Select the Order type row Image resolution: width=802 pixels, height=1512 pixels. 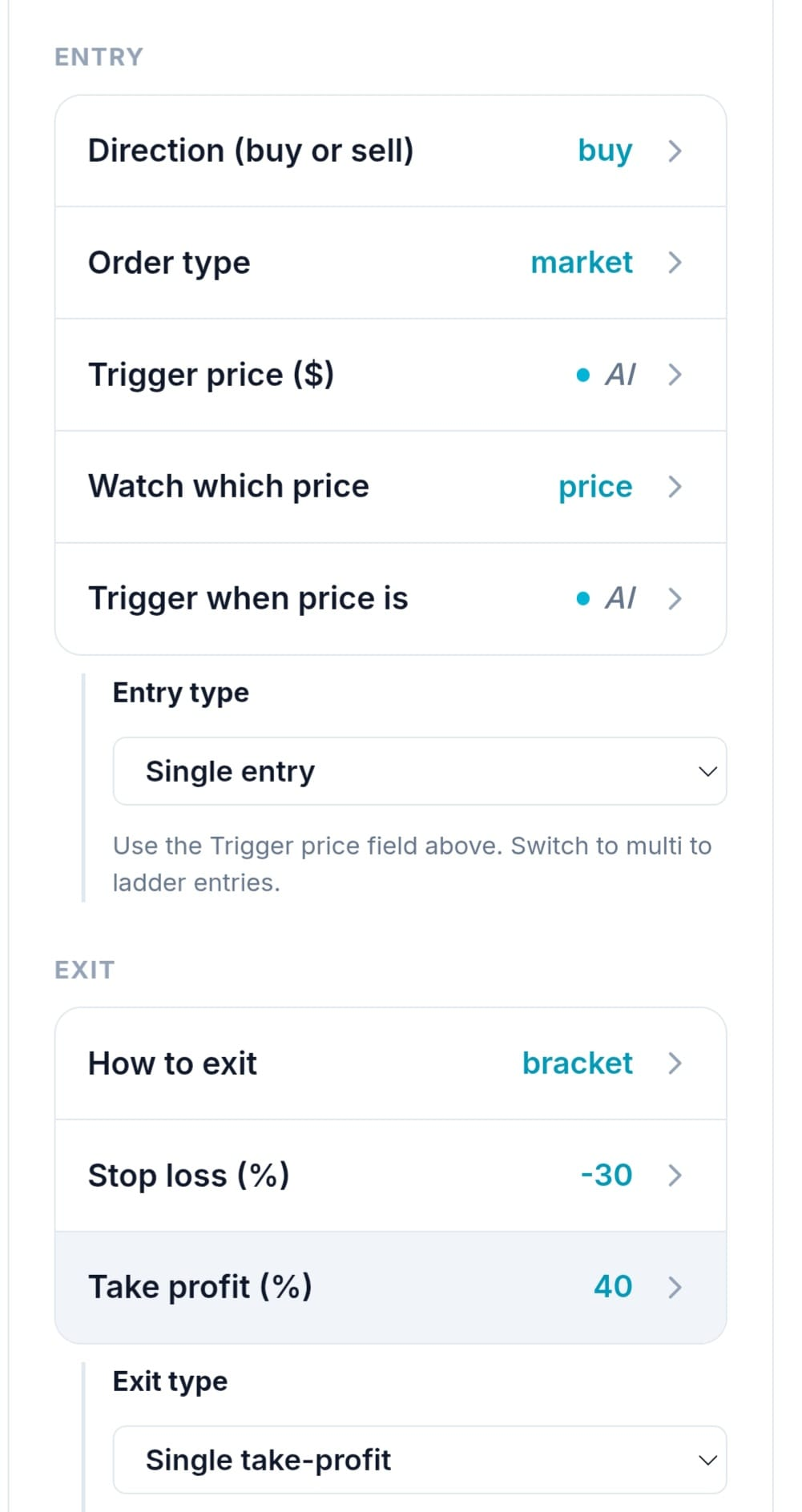(391, 263)
